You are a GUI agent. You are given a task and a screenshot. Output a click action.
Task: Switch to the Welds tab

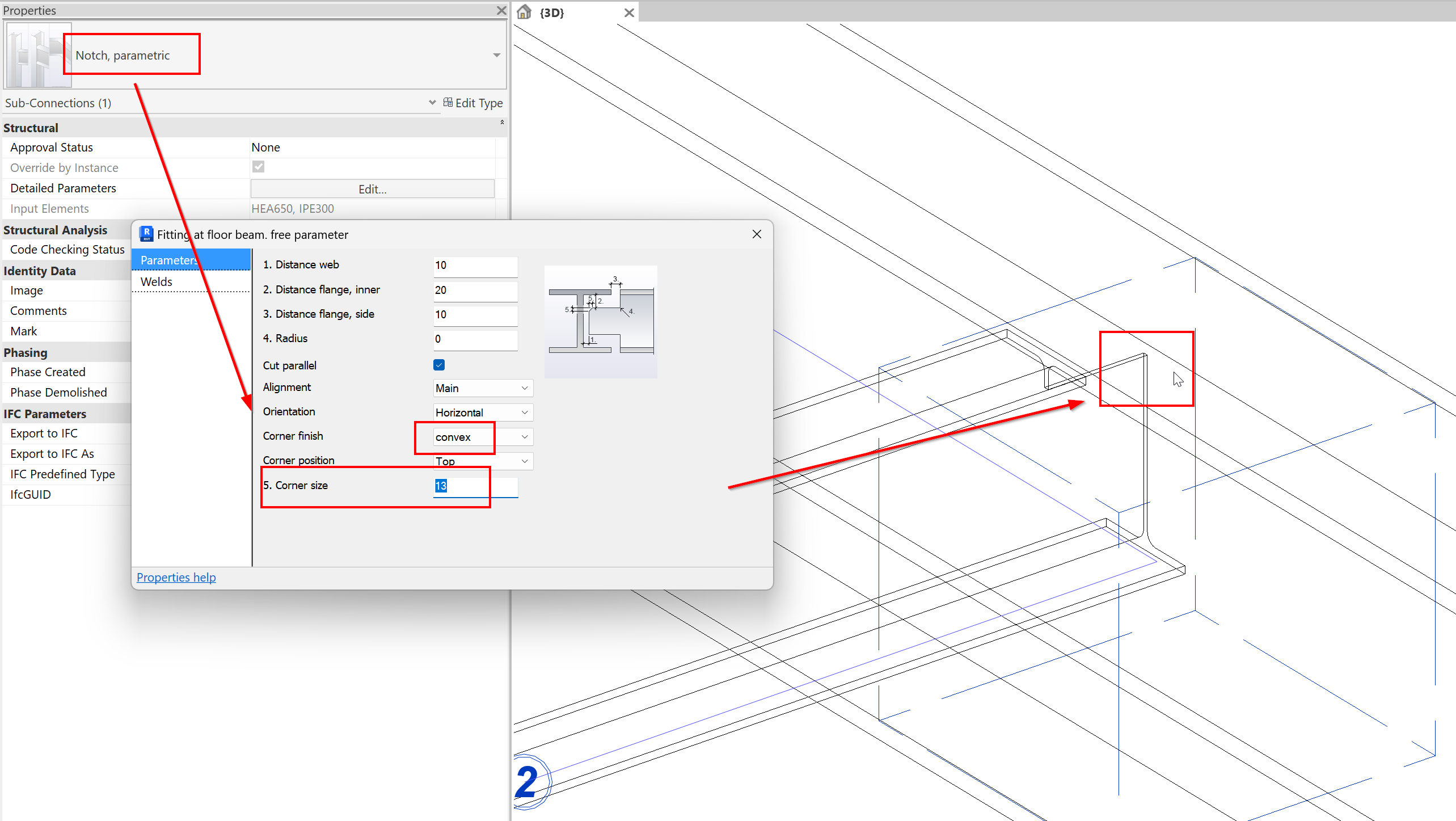tap(157, 282)
